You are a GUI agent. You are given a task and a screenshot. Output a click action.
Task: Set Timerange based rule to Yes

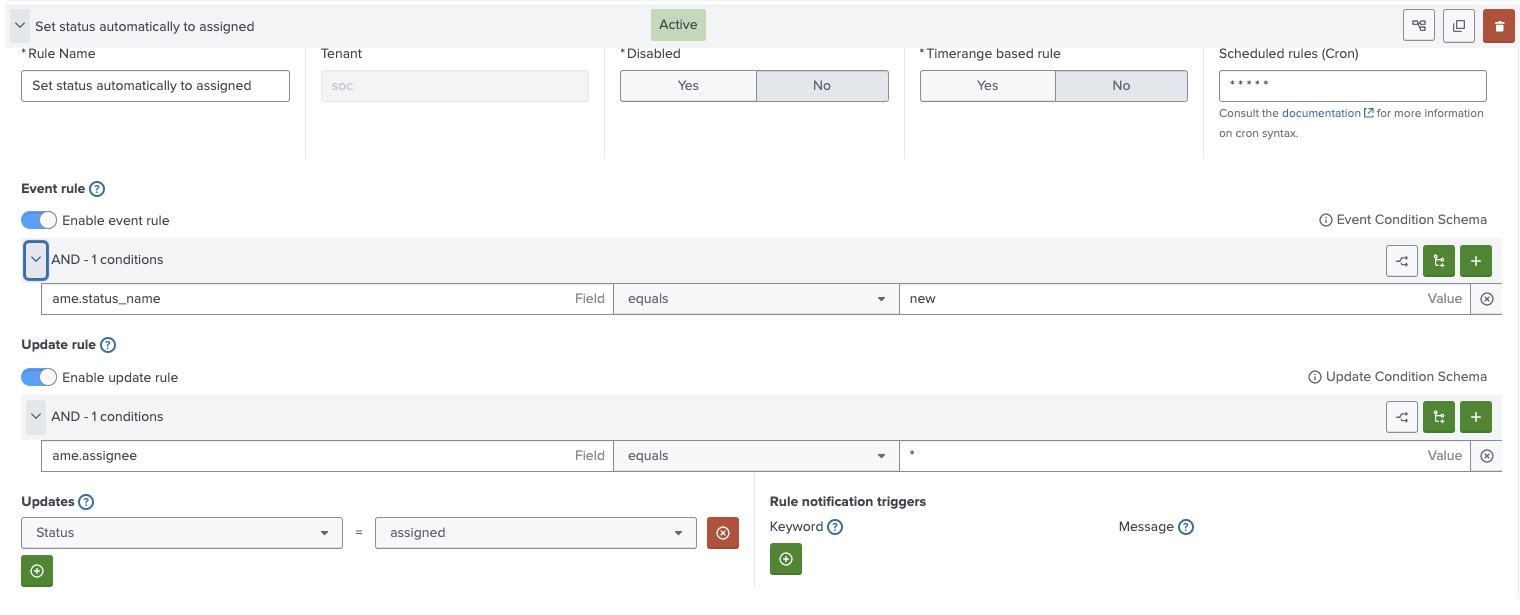click(987, 86)
